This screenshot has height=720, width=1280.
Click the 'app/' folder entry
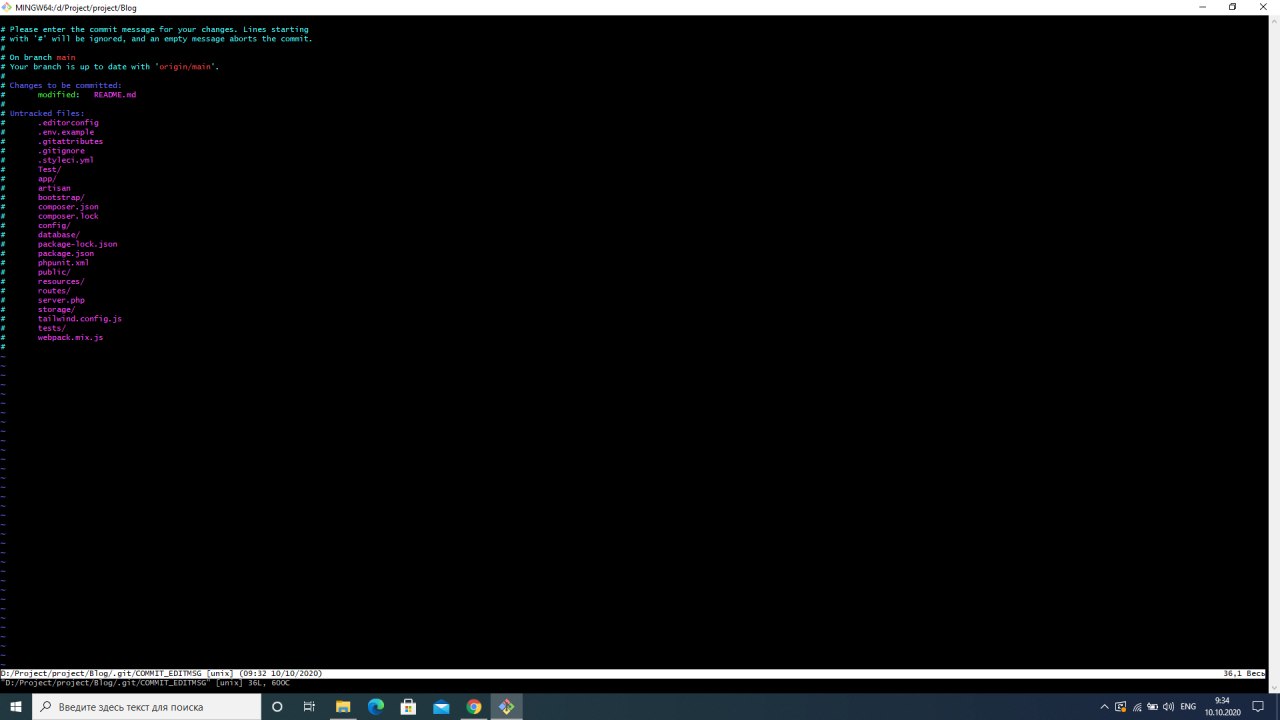(x=47, y=179)
